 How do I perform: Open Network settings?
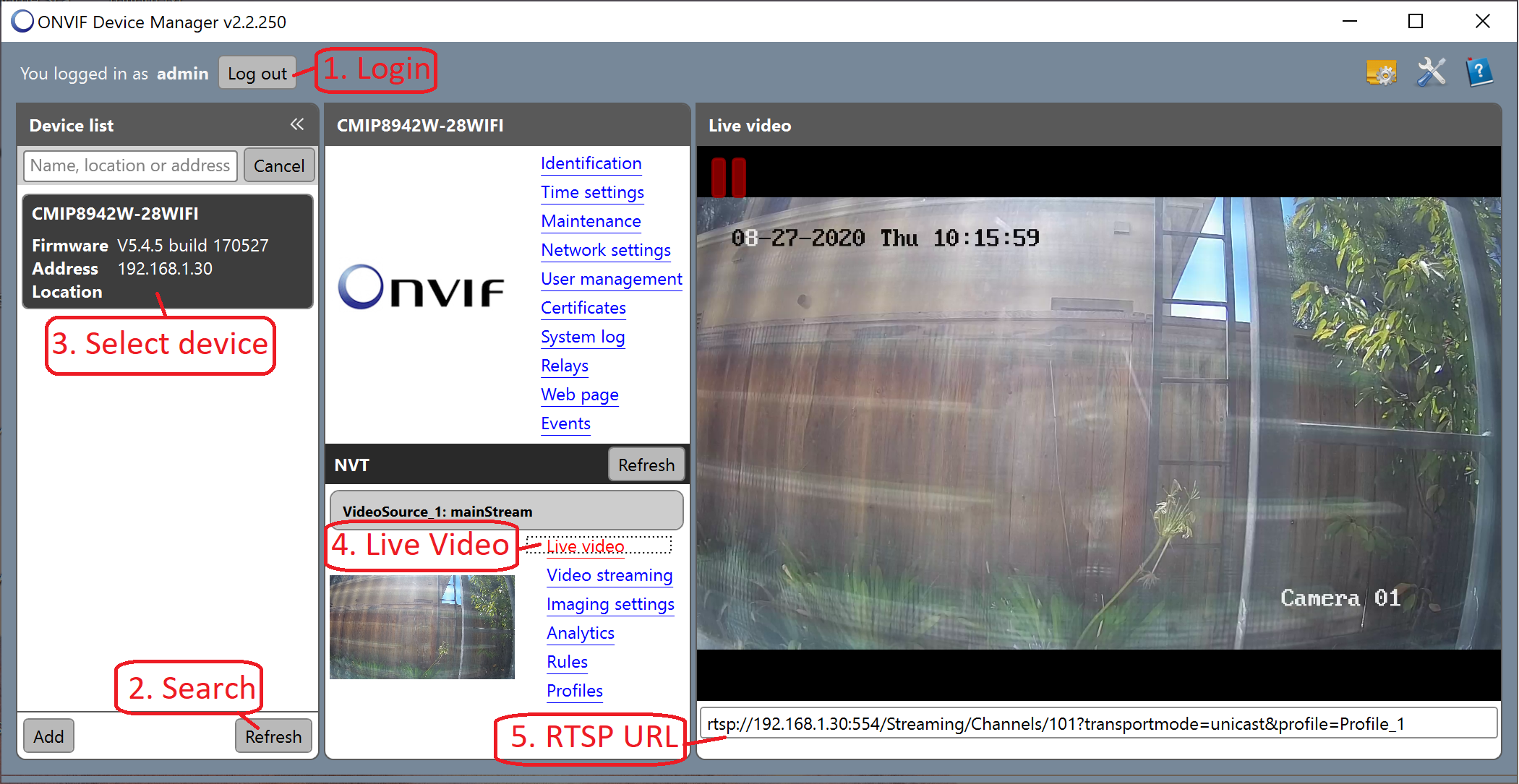(x=606, y=250)
